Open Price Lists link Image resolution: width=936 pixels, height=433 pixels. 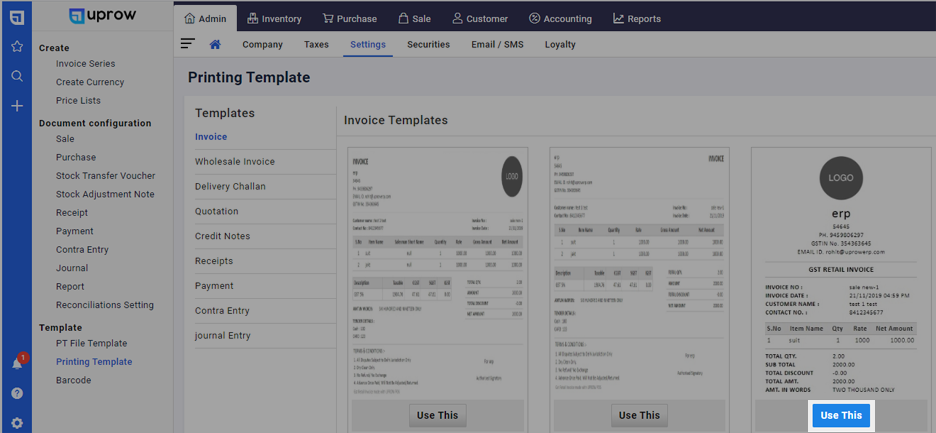point(78,100)
